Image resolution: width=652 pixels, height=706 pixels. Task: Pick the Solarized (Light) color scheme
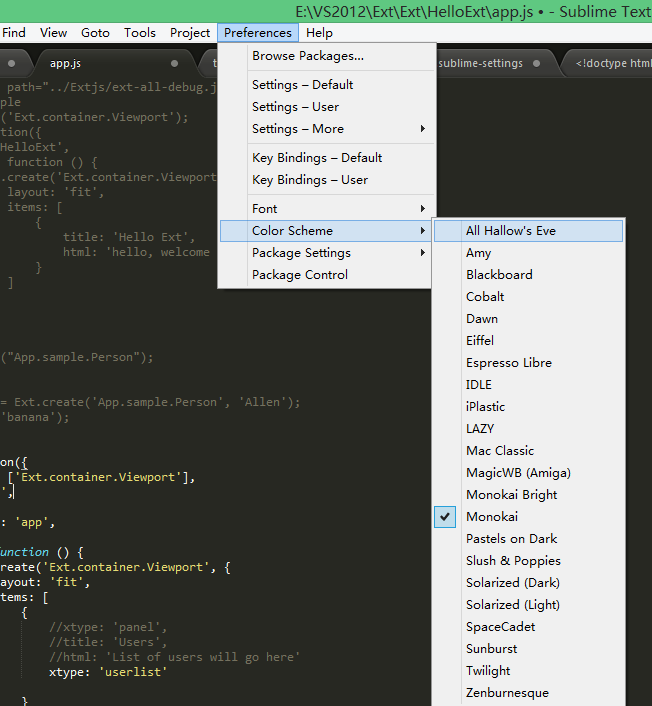513,605
